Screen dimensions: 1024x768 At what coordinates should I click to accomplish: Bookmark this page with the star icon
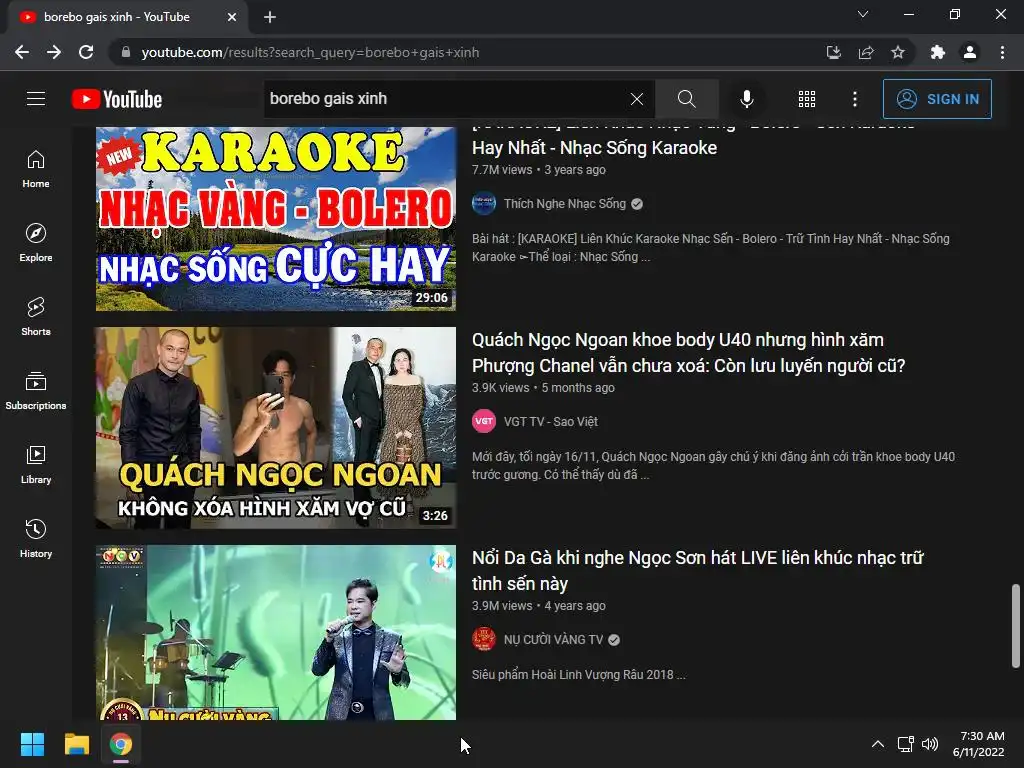[898, 52]
